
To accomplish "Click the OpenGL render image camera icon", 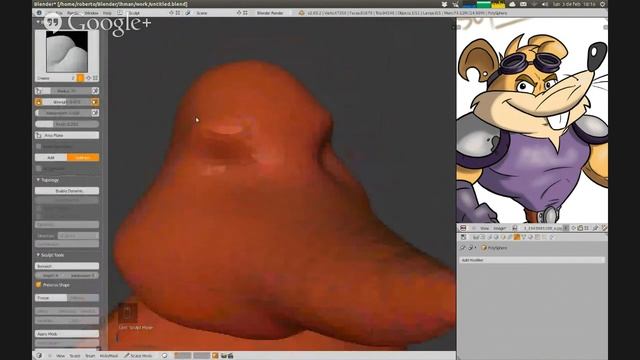I will pos(224,356).
